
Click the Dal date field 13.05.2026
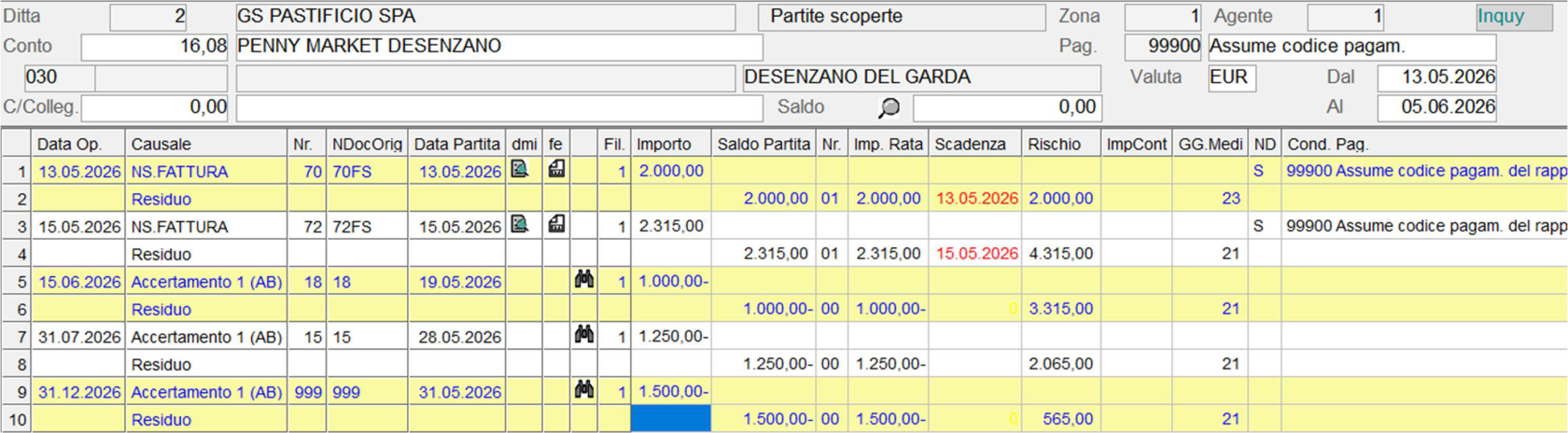pyautogui.click(x=1437, y=77)
